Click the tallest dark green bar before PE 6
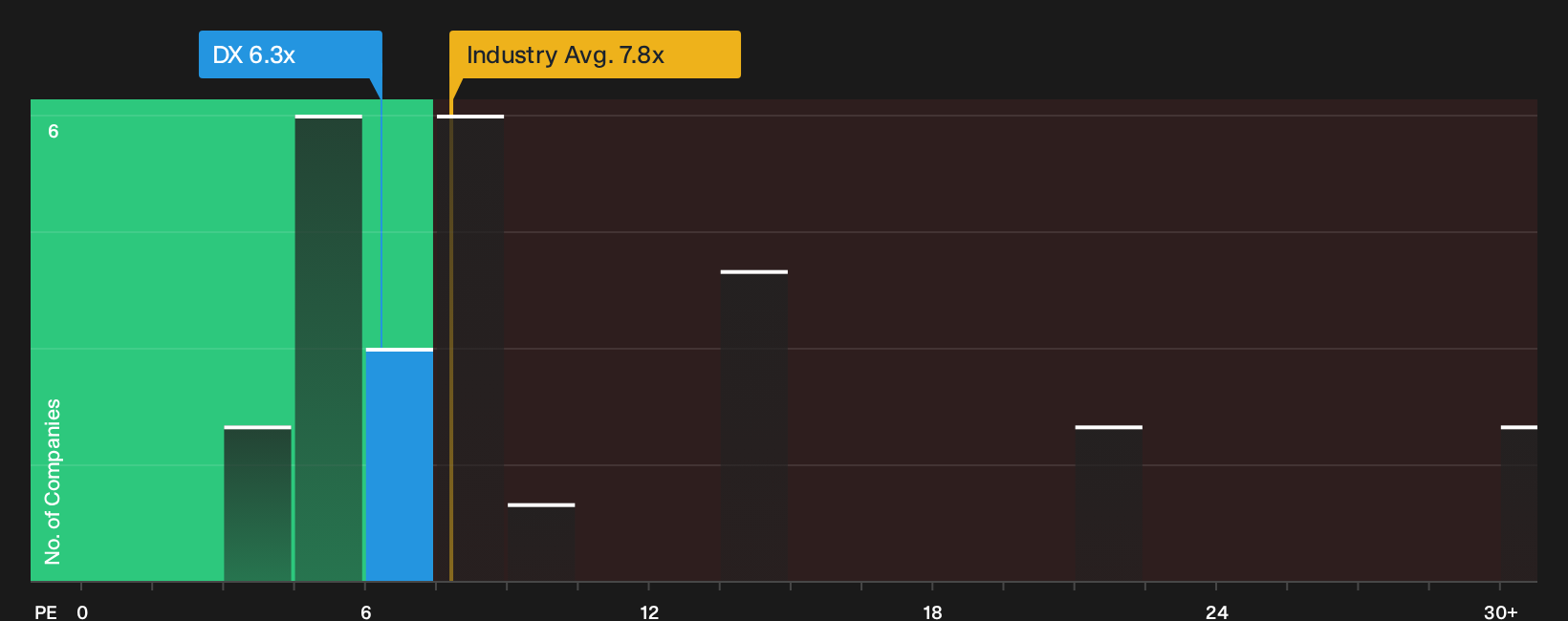 (x=329, y=348)
